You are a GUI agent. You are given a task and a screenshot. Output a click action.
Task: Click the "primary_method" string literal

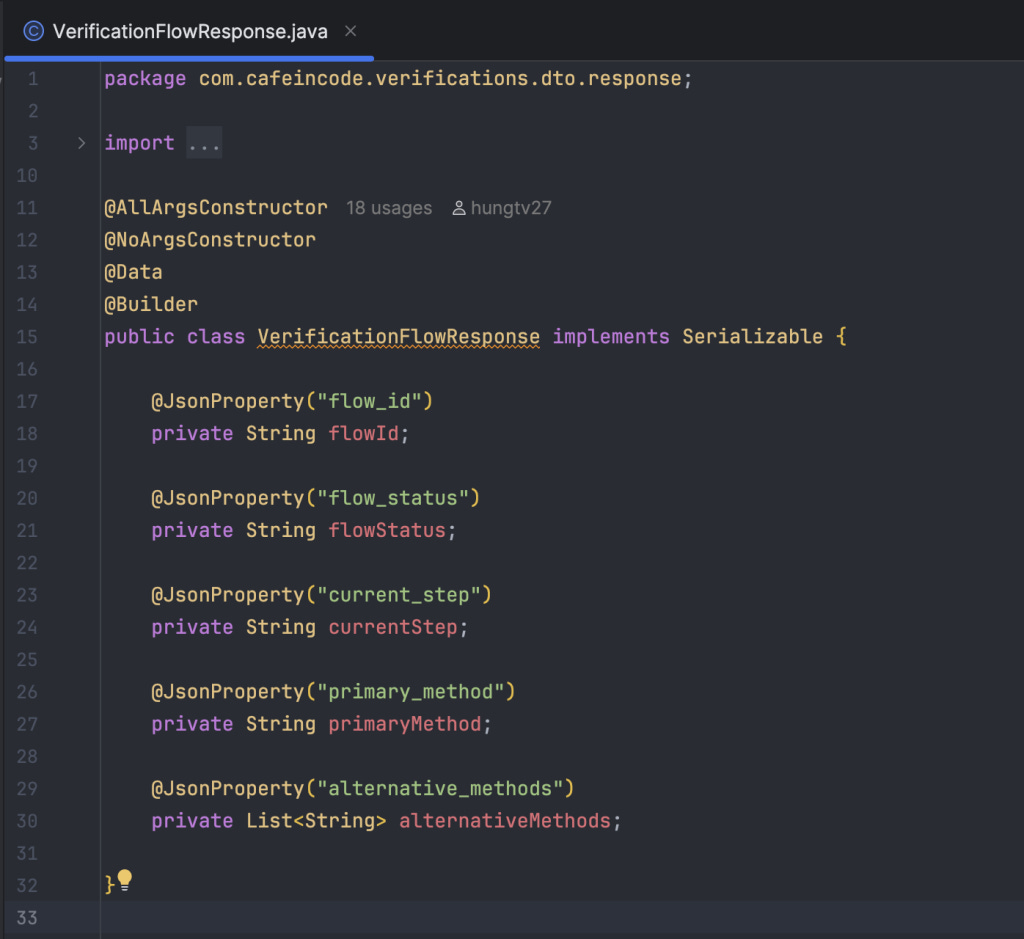(410, 692)
